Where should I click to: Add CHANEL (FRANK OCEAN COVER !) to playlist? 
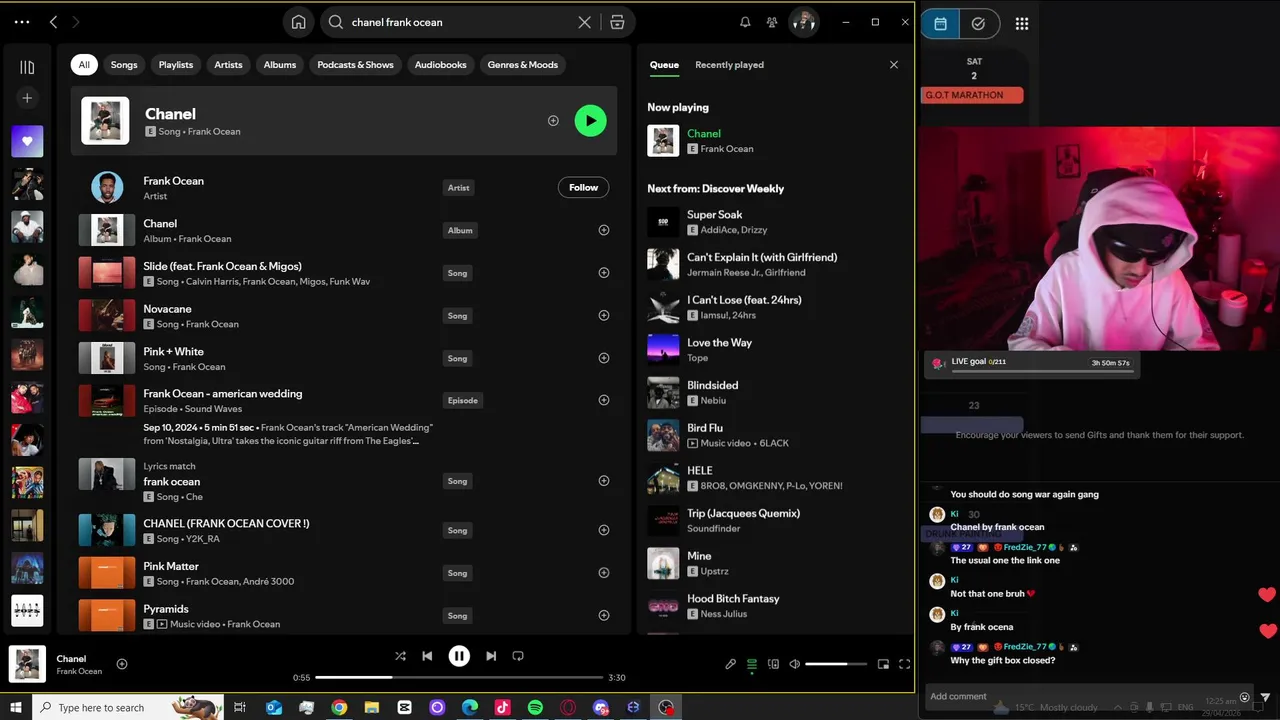pyautogui.click(x=604, y=530)
